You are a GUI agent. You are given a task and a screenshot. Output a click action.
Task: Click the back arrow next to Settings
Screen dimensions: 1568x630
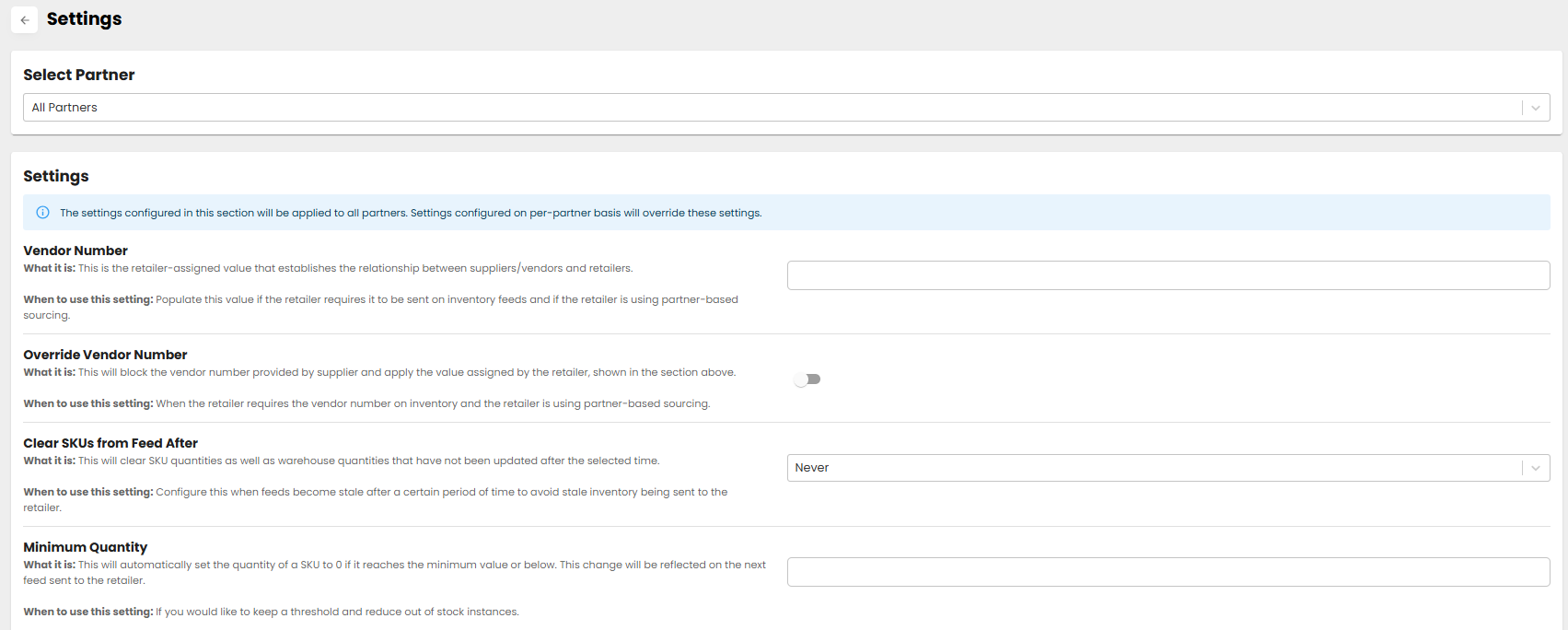[x=25, y=19]
